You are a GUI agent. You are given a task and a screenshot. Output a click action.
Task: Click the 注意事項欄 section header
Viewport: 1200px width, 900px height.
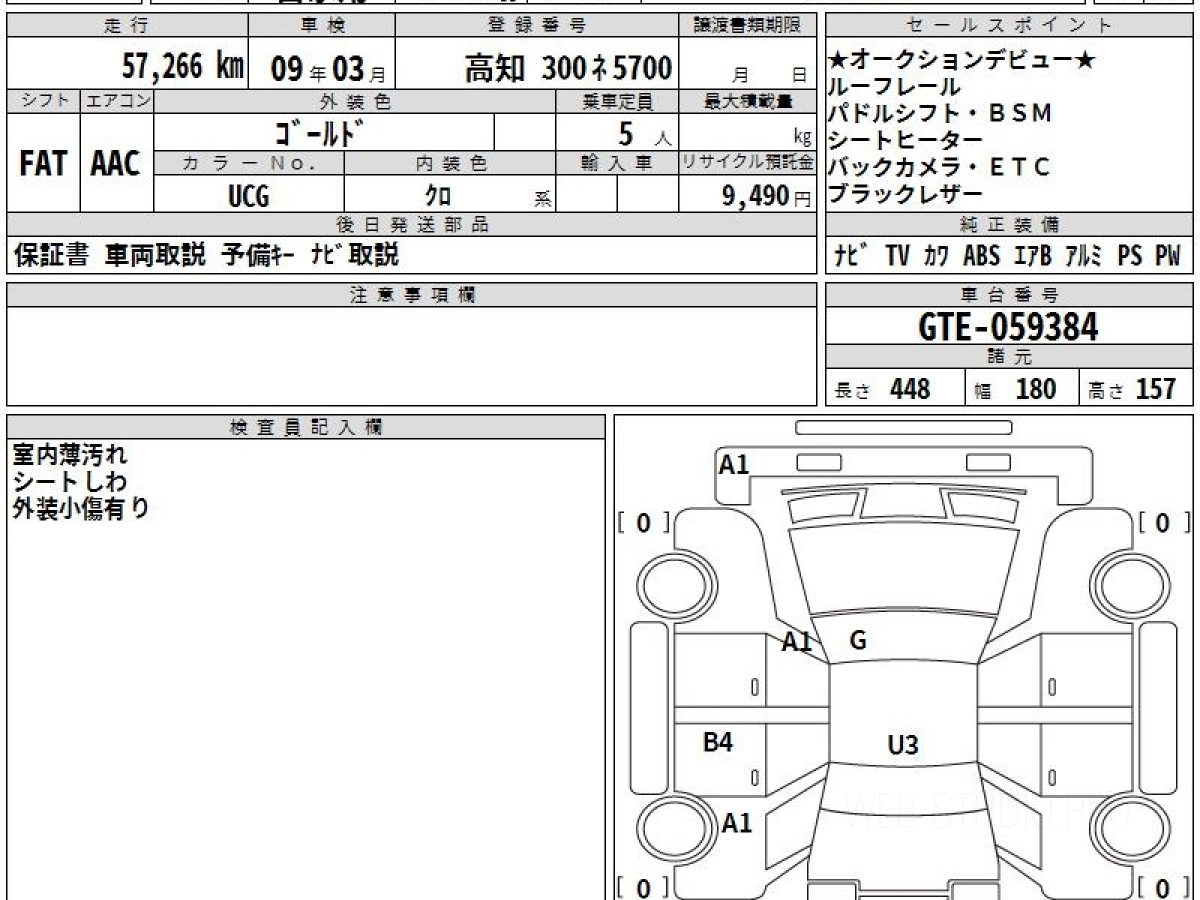click(x=411, y=294)
